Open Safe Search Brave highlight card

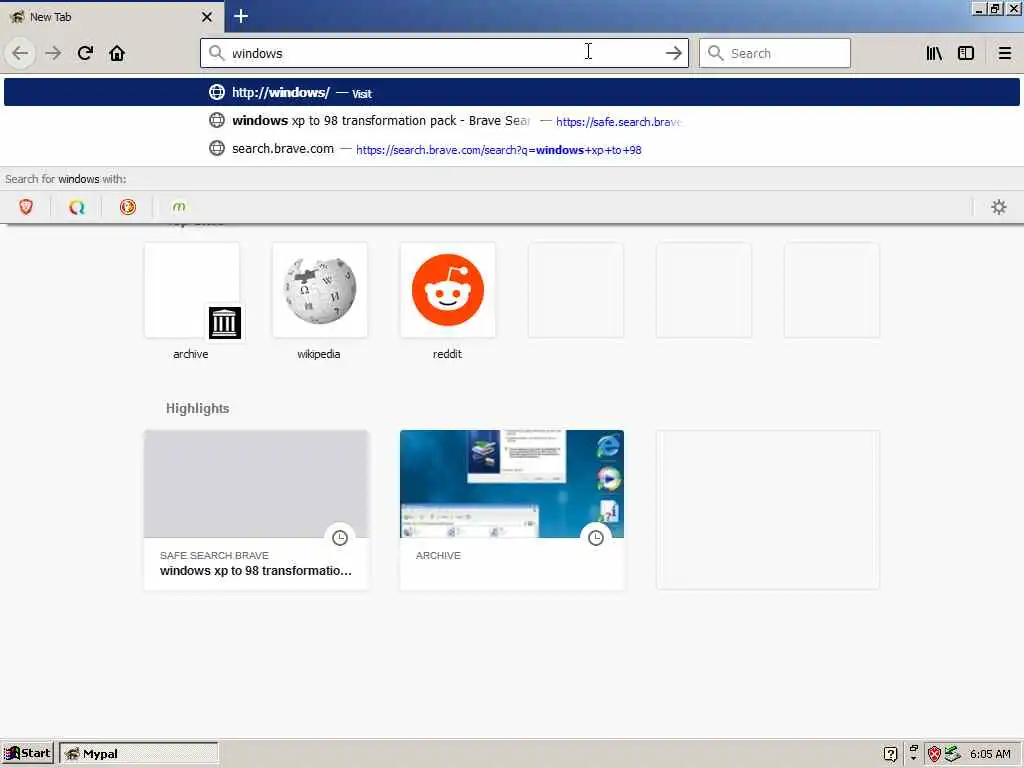click(256, 509)
